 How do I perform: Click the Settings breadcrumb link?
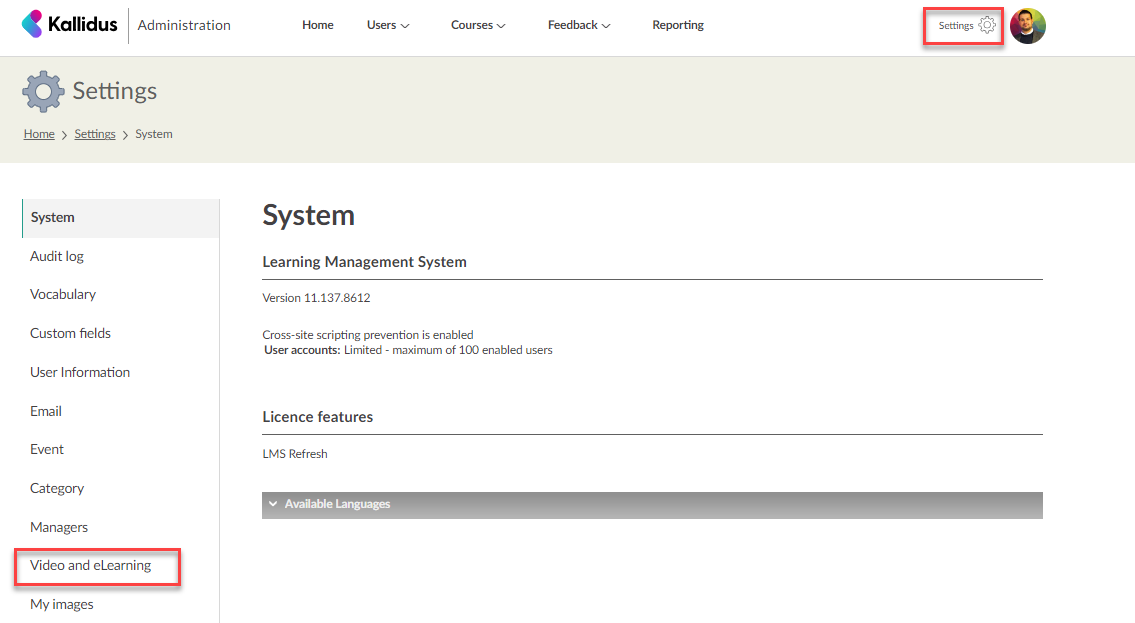tap(95, 134)
